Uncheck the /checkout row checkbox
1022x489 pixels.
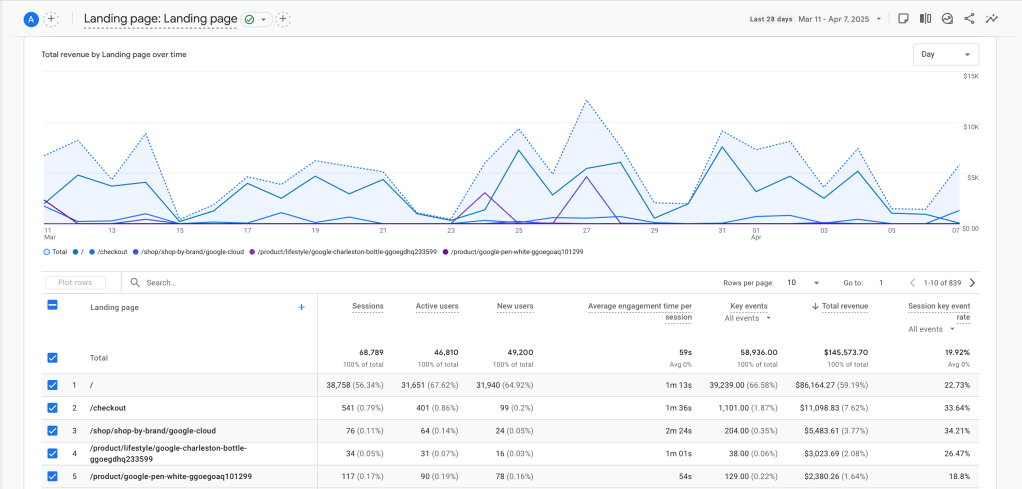click(53, 407)
